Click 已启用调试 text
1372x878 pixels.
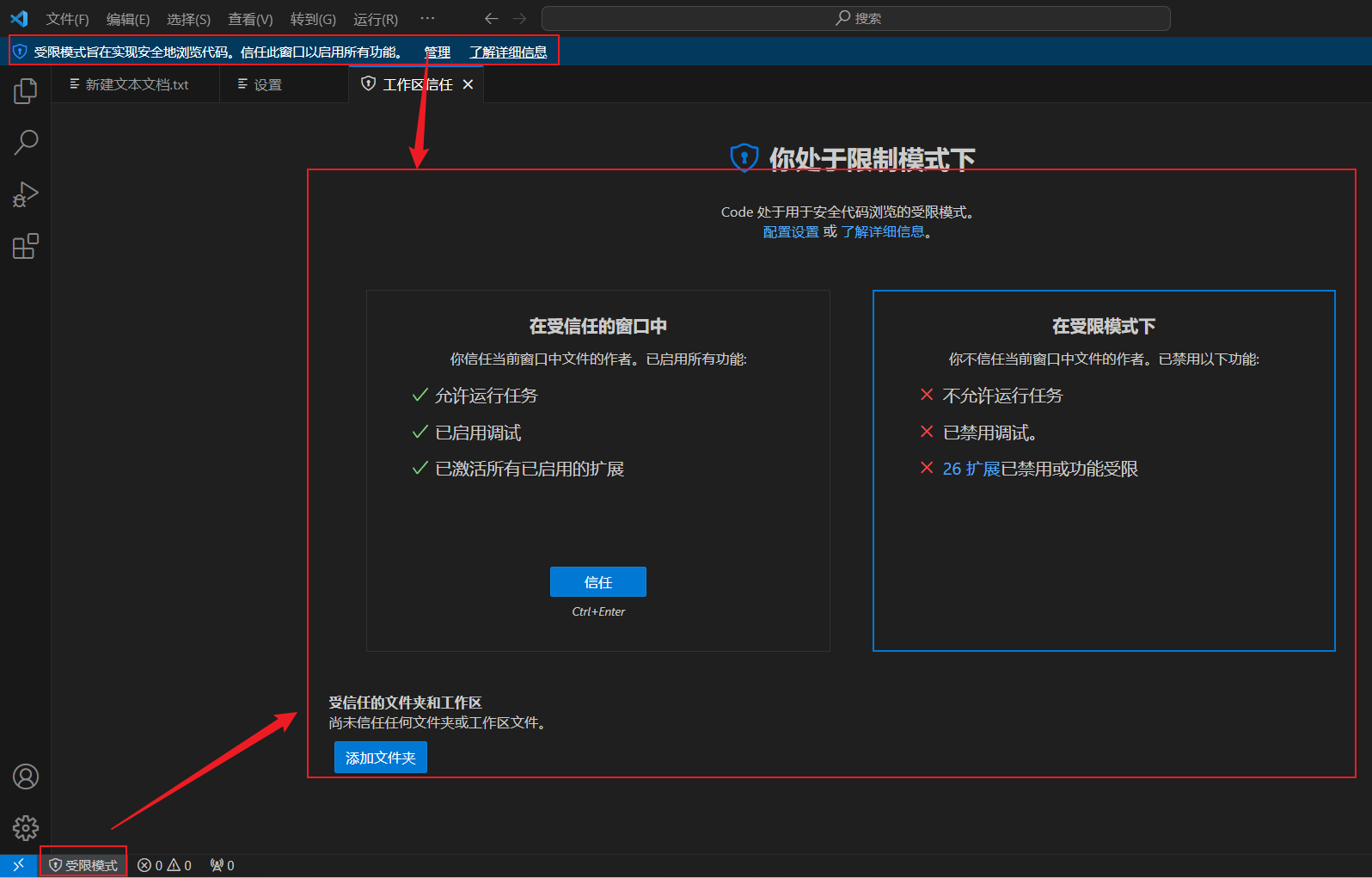click(x=478, y=433)
